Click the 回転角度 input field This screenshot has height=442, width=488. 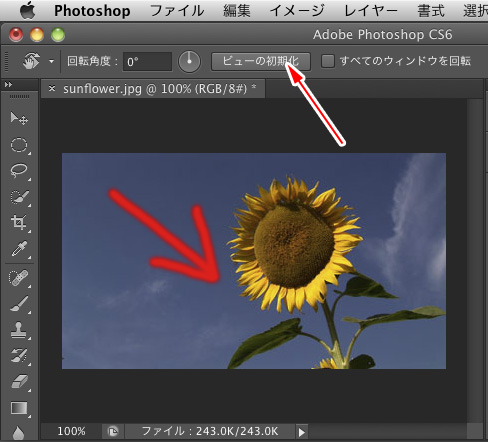[x=147, y=61]
